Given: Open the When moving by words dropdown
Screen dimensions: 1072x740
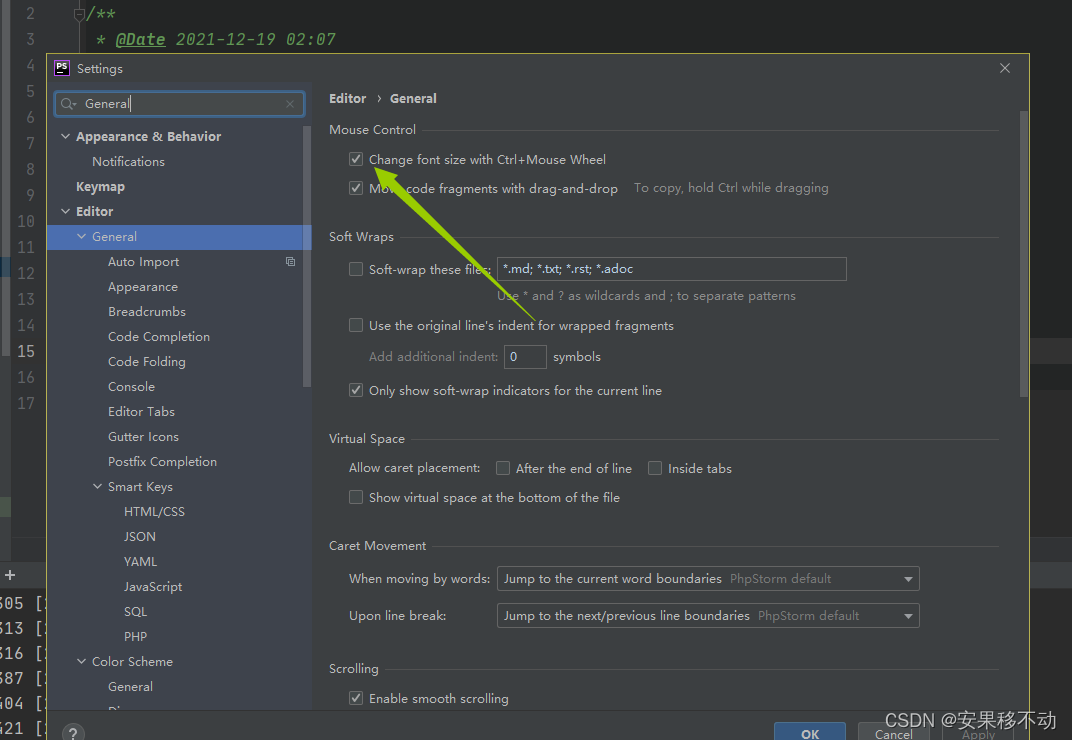Looking at the screenshot, I should click(x=708, y=579).
